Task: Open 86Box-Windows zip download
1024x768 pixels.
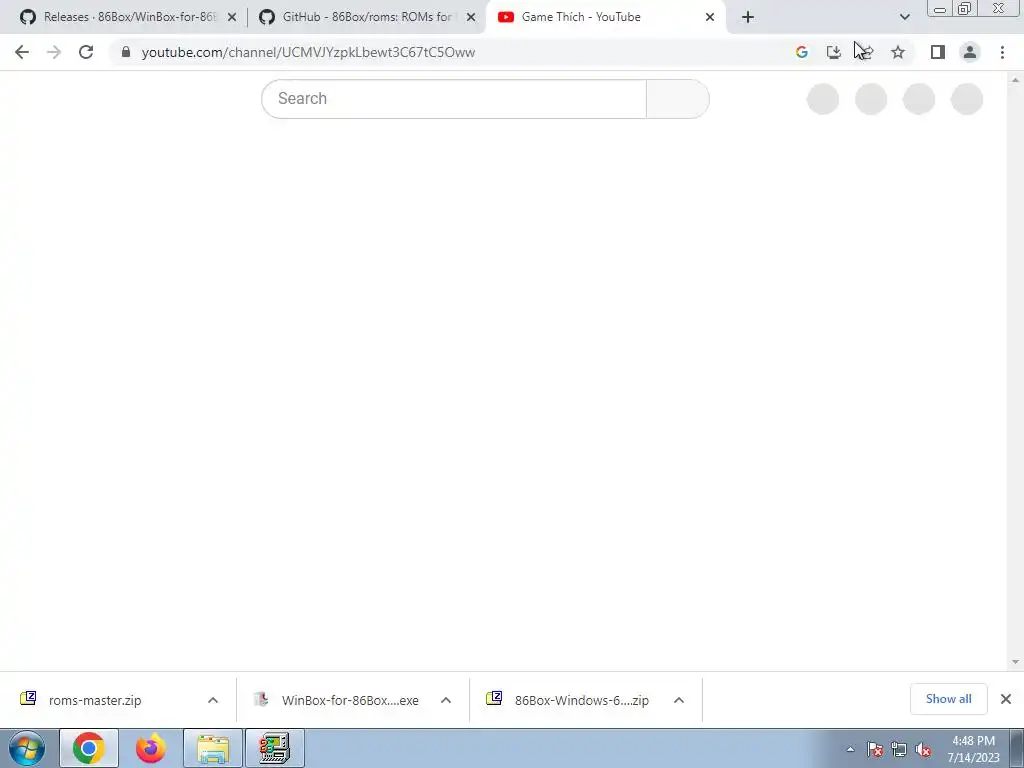Action: point(581,700)
